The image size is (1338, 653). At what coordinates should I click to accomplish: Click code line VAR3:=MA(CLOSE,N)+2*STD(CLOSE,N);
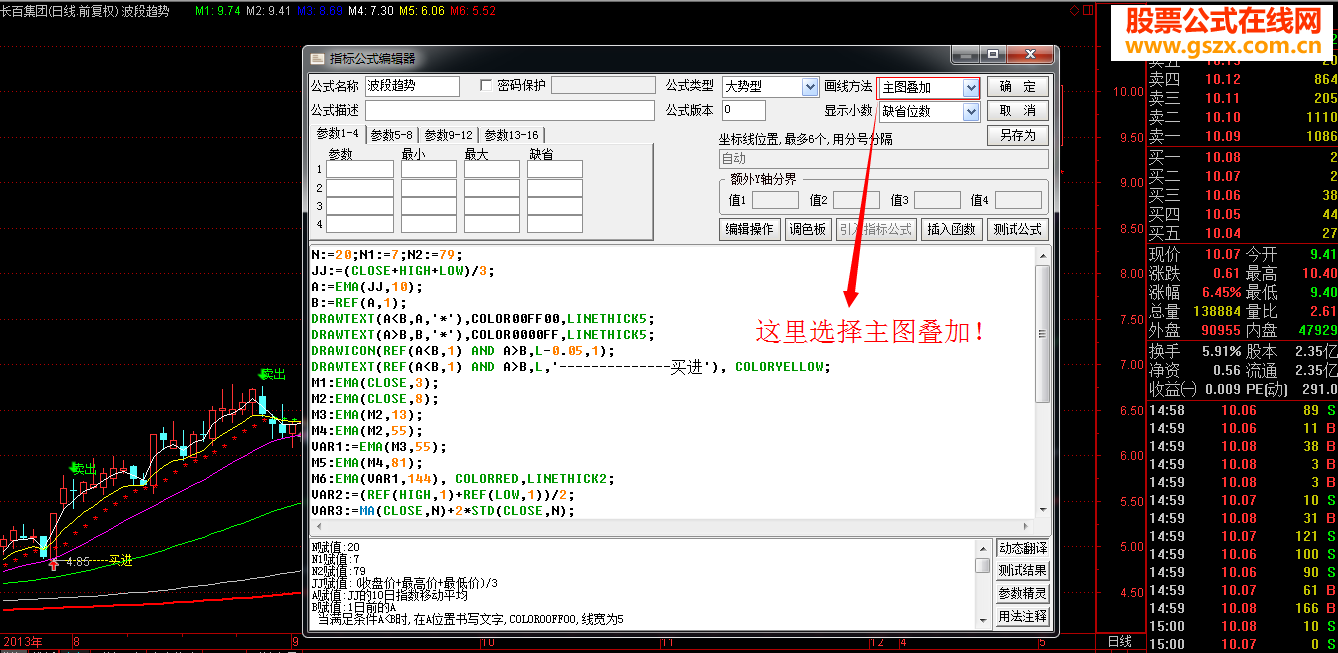coord(443,510)
